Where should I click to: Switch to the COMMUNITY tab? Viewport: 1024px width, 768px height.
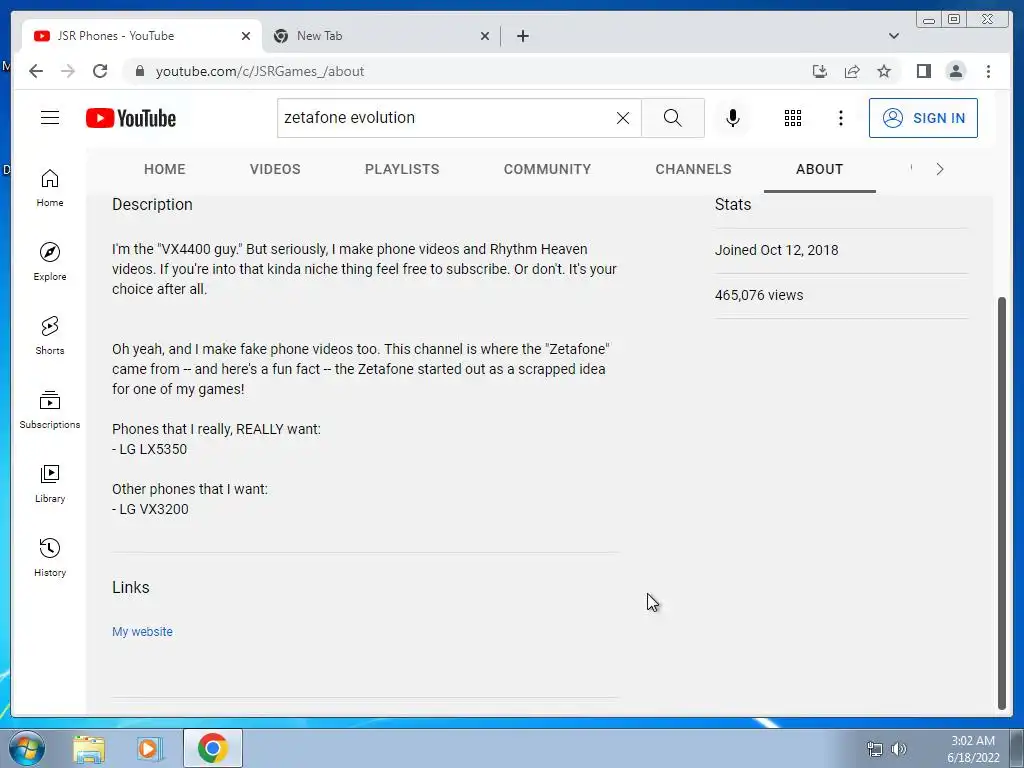(x=547, y=169)
